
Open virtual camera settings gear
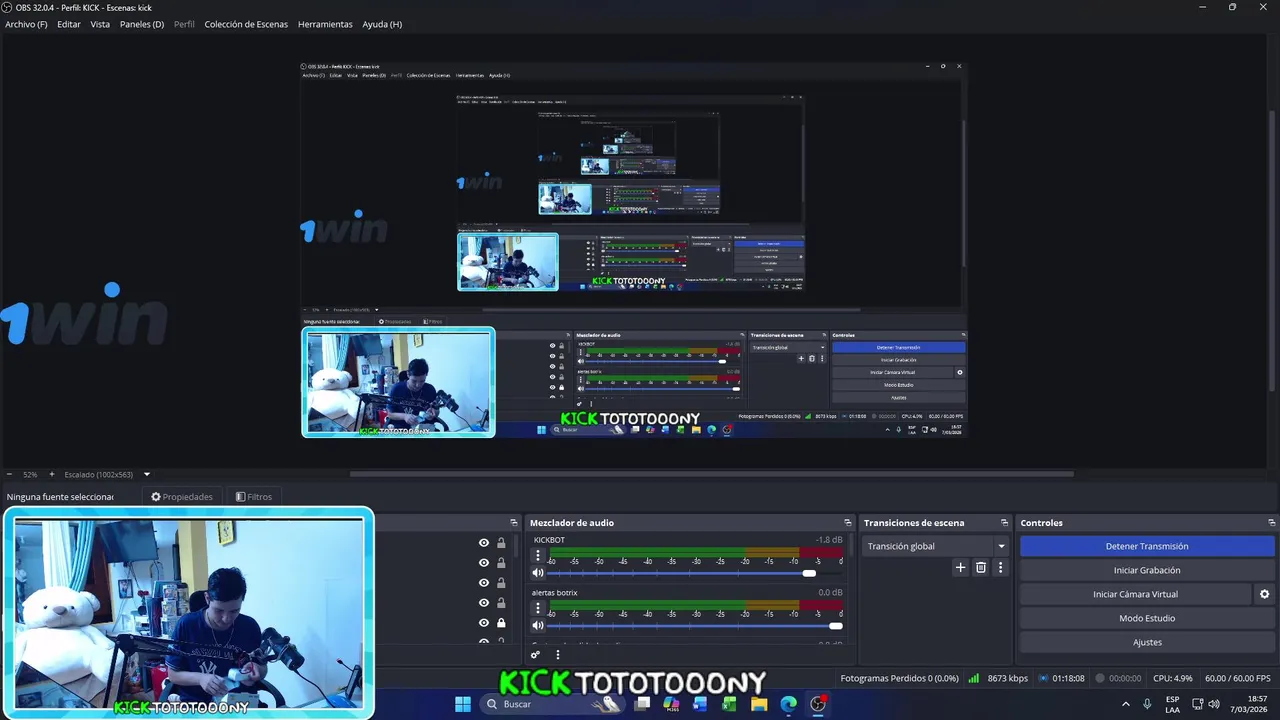[x=1264, y=594]
